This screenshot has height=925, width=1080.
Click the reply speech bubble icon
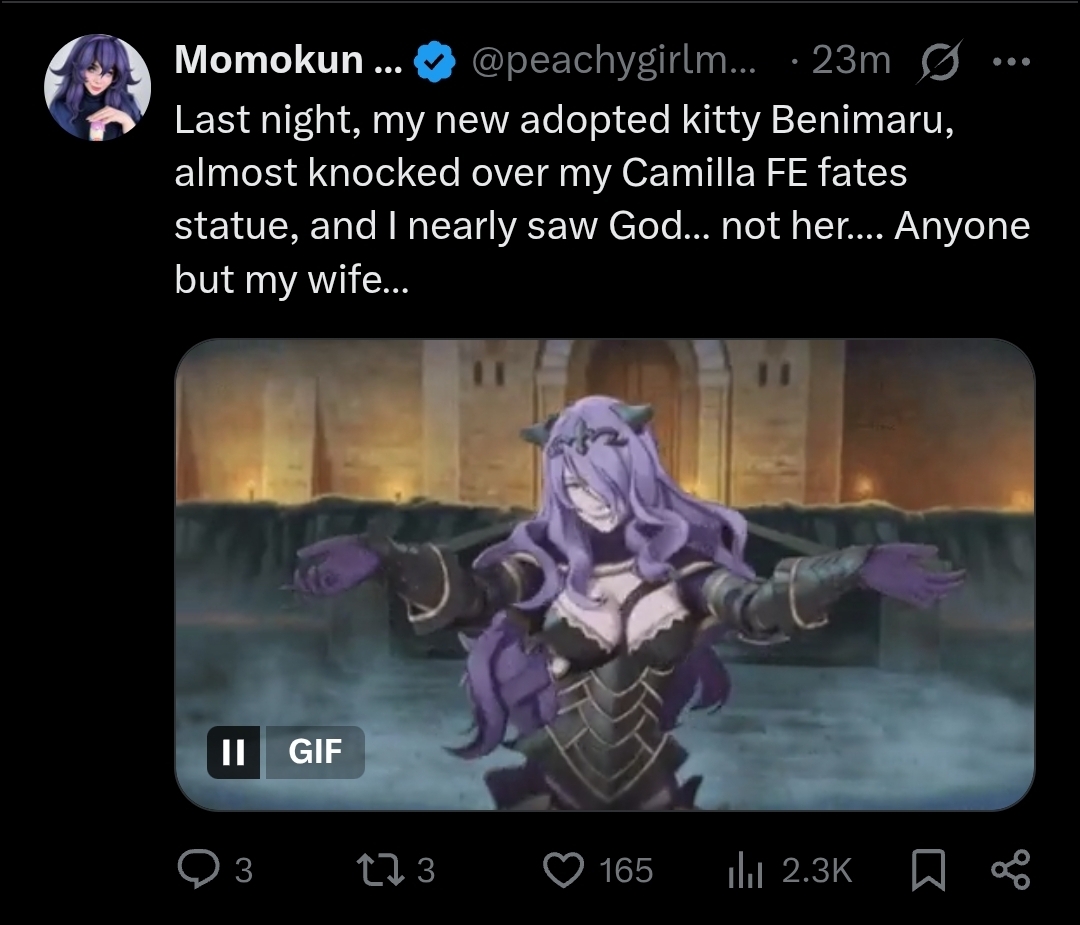(x=198, y=869)
